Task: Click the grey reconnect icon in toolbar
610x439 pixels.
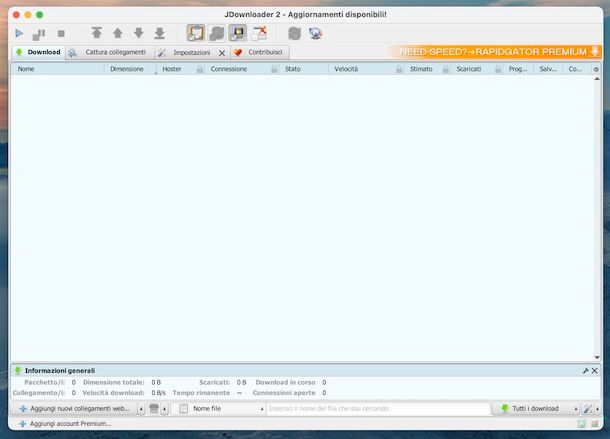Action: [x=294, y=33]
